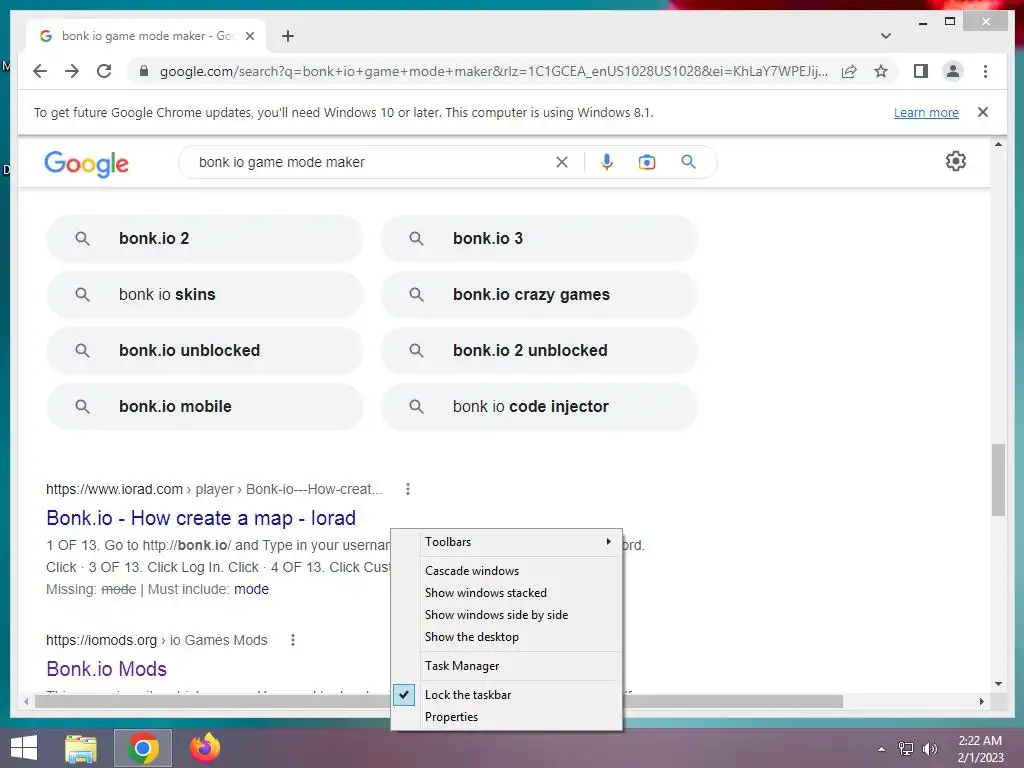Search by voice microphone icon
This screenshot has width=1024, height=768.
607,162
